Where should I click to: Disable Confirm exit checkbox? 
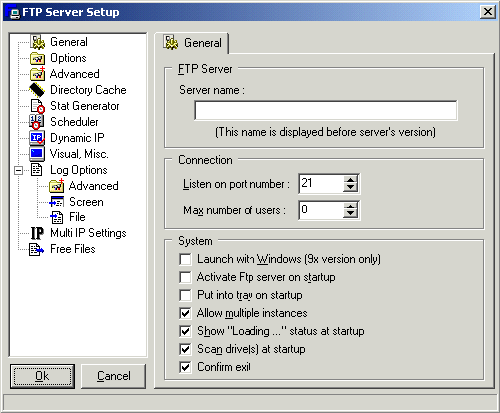(185, 367)
